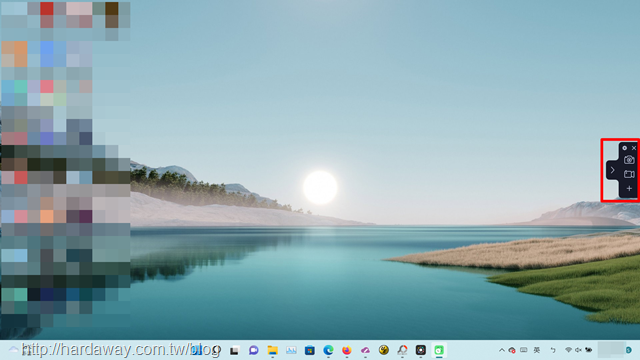The width and height of the screenshot is (640, 360).
Task: Open File Explorer from the taskbar
Action: click(x=272, y=350)
